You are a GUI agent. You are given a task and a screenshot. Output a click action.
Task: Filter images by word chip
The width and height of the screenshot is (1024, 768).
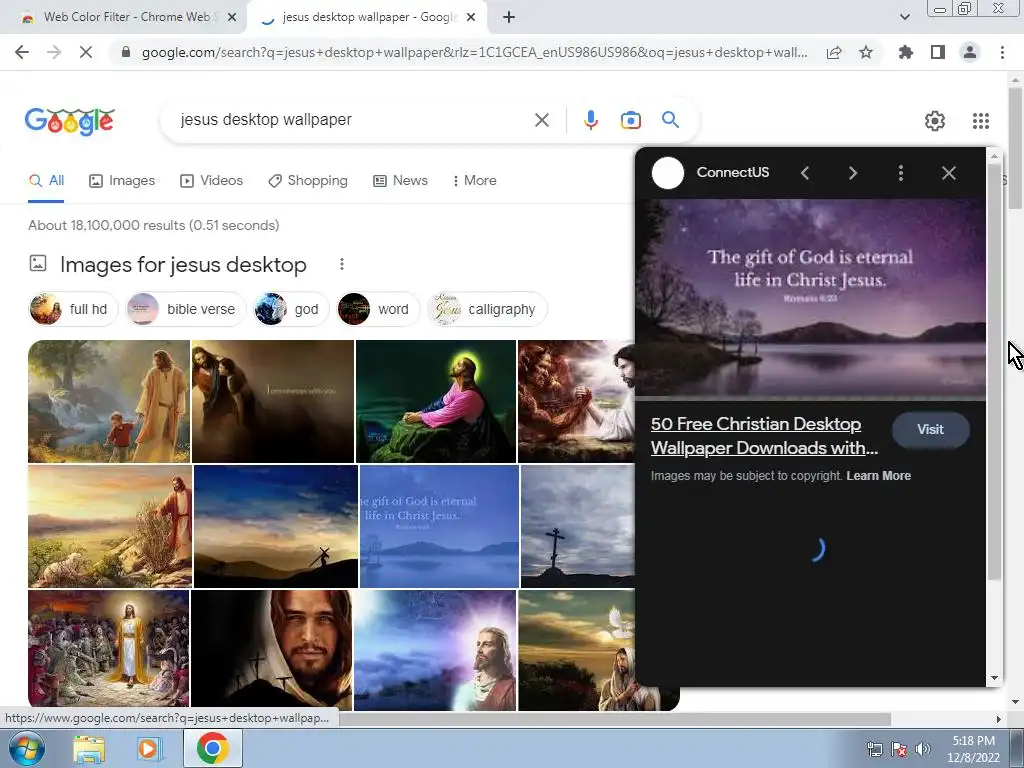pyautogui.click(x=377, y=309)
